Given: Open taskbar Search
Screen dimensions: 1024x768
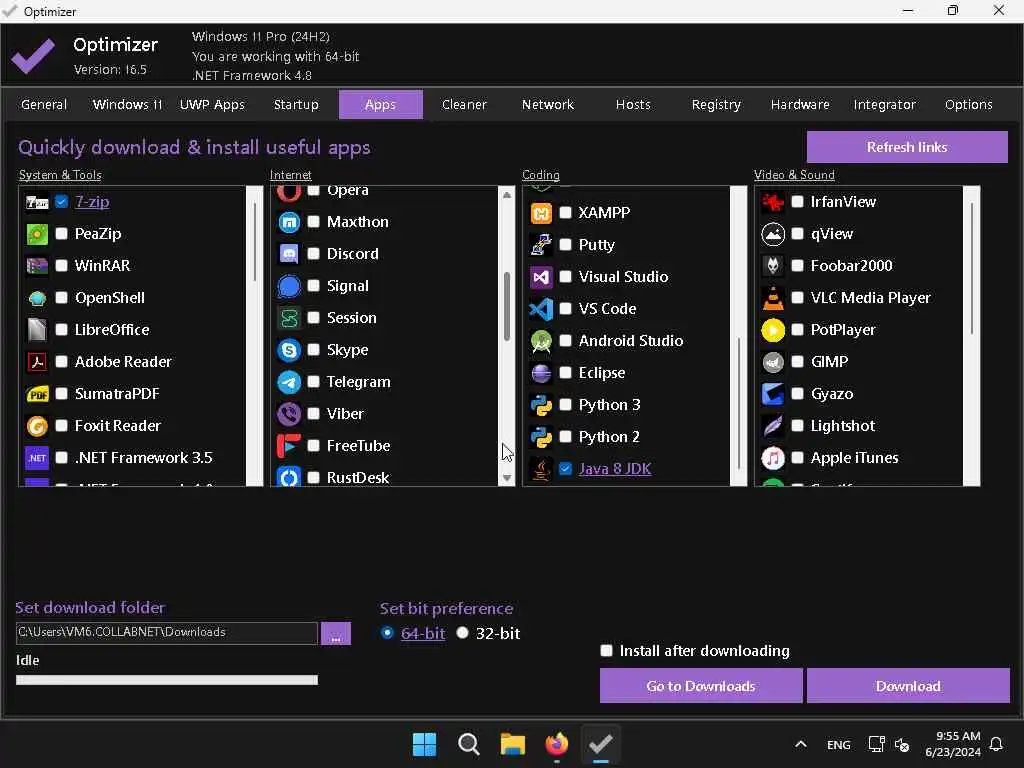Looking at the screenshot, I should coord(469,744).
